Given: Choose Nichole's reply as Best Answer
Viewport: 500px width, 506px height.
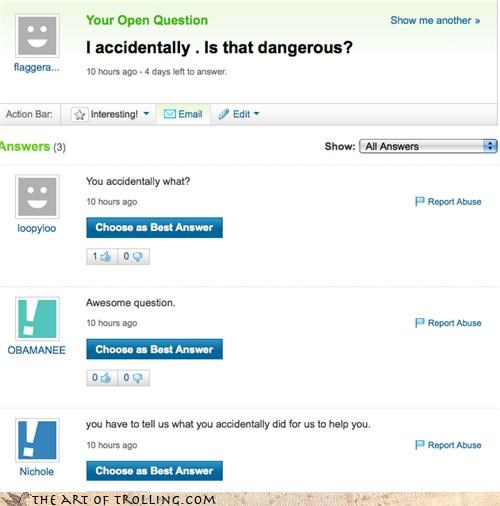Looking at the screenshot, I should pos(154,471).
